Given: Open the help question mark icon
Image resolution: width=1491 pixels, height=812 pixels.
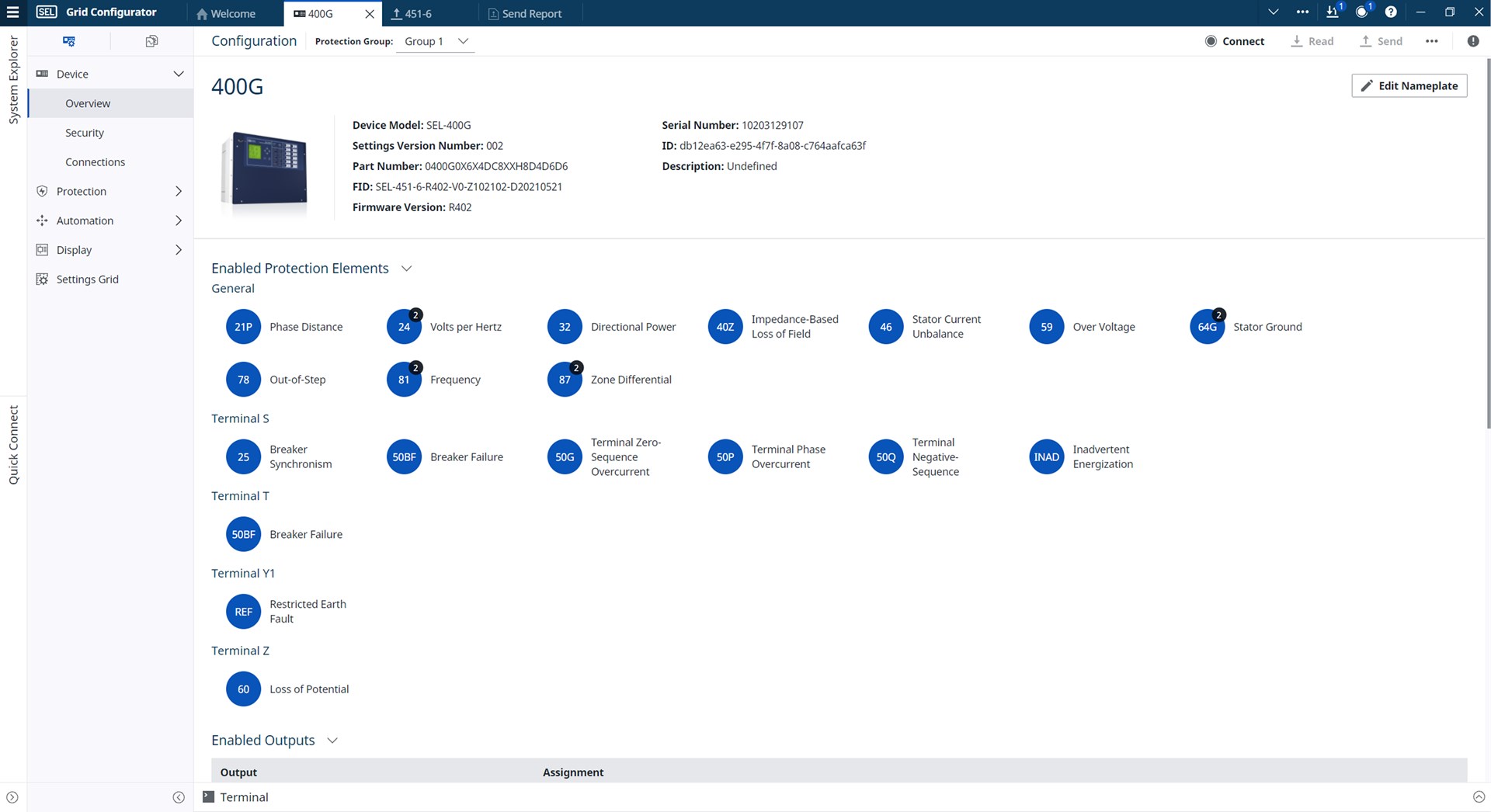Looking at the screenshot, I should [x=1391, y=12].
